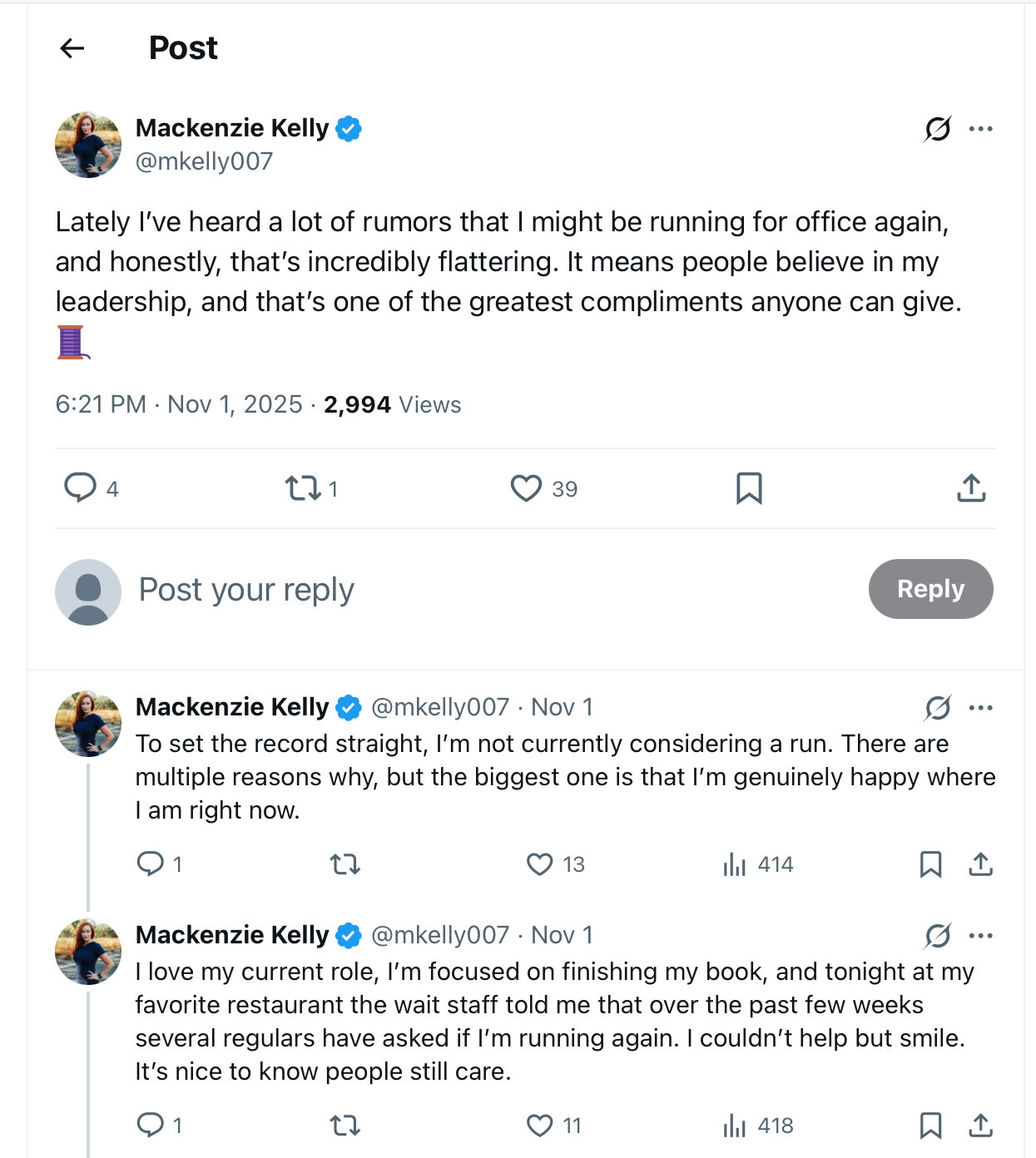Open more options on main post

tap(981, 129)
